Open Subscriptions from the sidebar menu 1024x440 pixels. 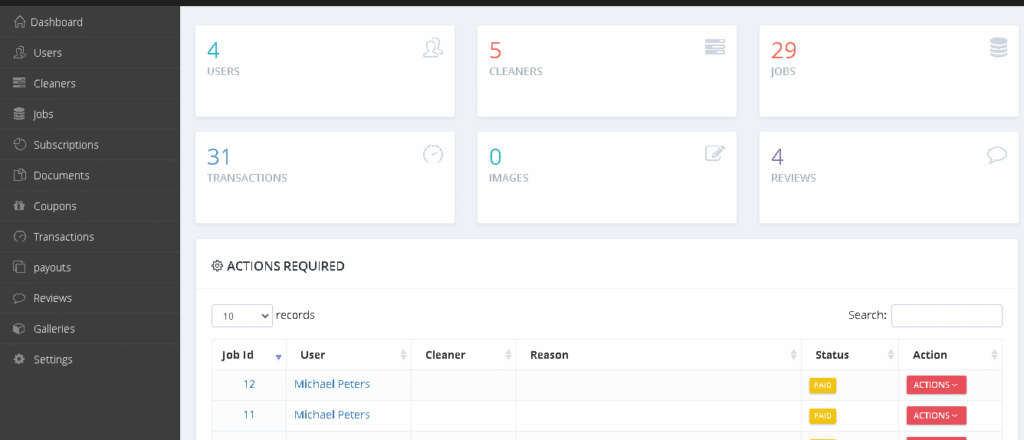point(66,145)
